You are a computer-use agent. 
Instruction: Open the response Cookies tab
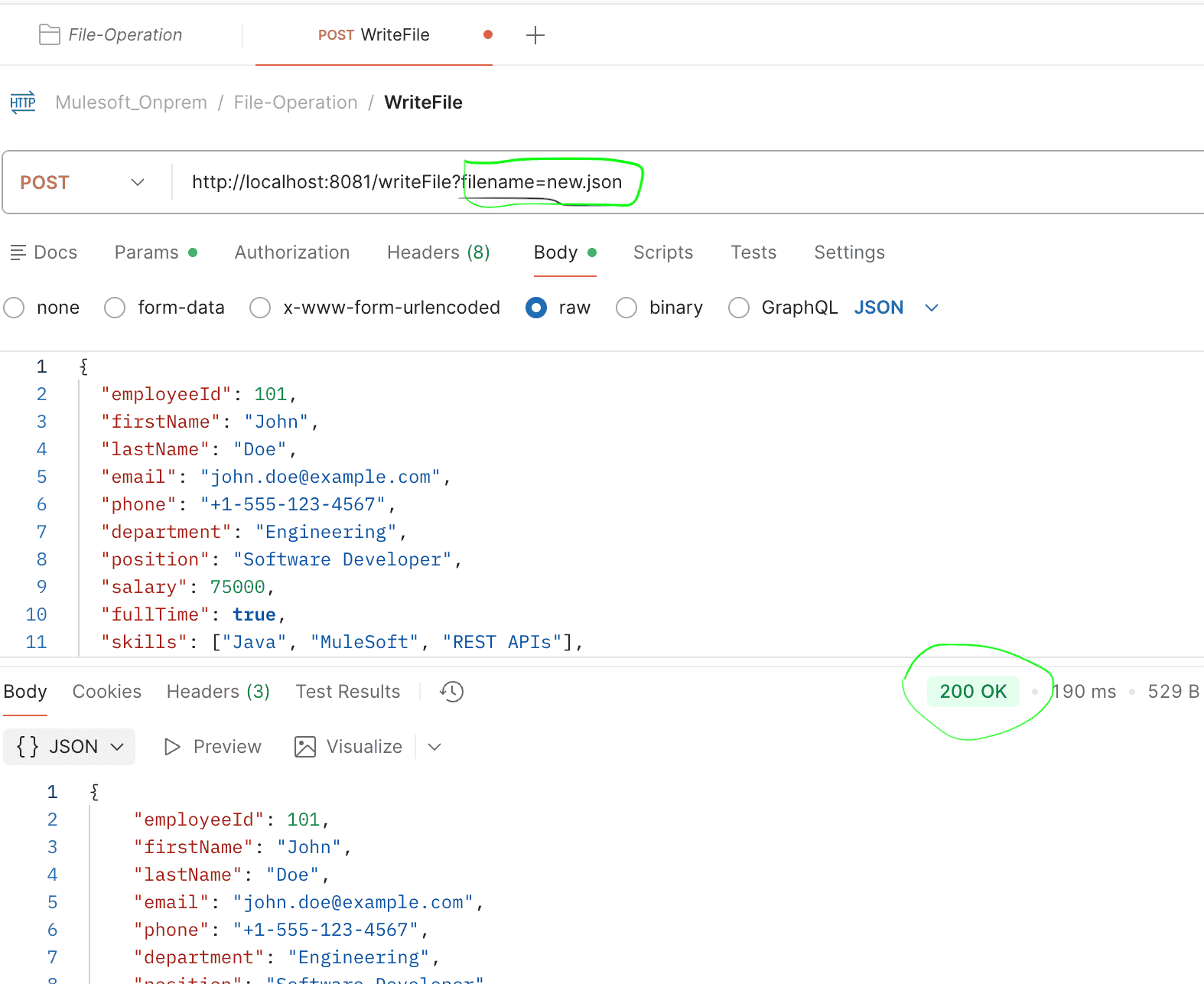[x=106, y=692]
